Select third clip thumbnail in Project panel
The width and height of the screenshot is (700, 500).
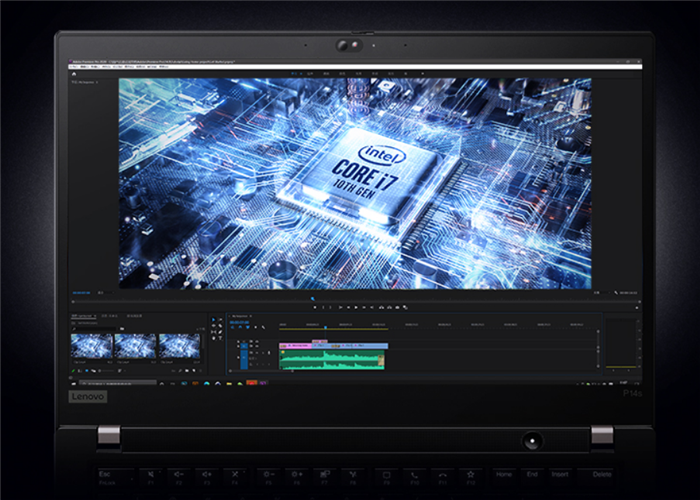point(179,346)
